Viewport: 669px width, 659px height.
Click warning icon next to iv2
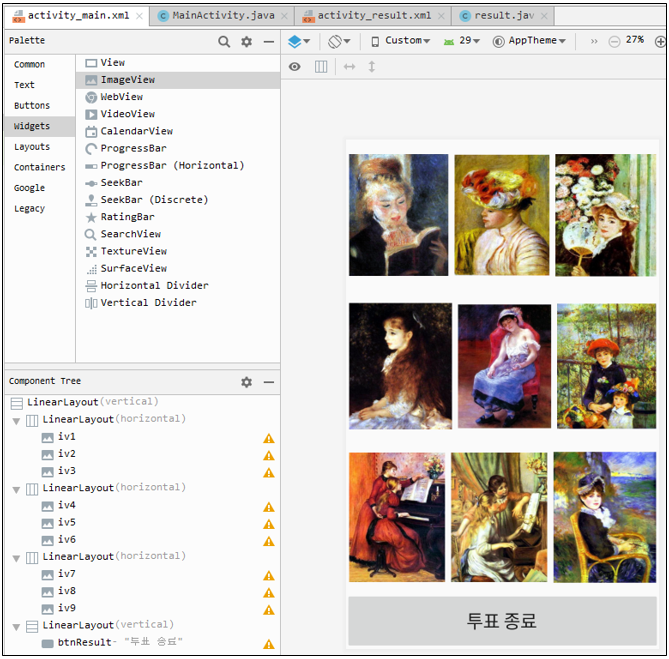(269, 456)
